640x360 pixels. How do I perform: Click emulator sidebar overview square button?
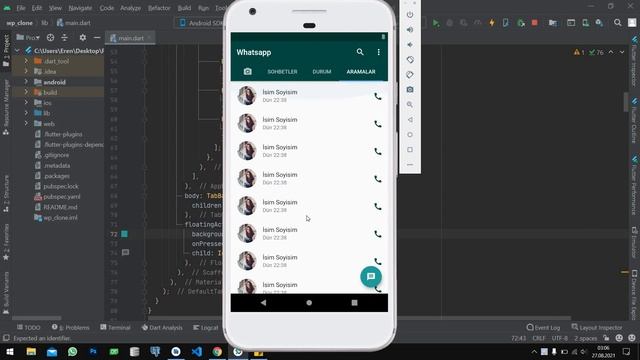410,150
